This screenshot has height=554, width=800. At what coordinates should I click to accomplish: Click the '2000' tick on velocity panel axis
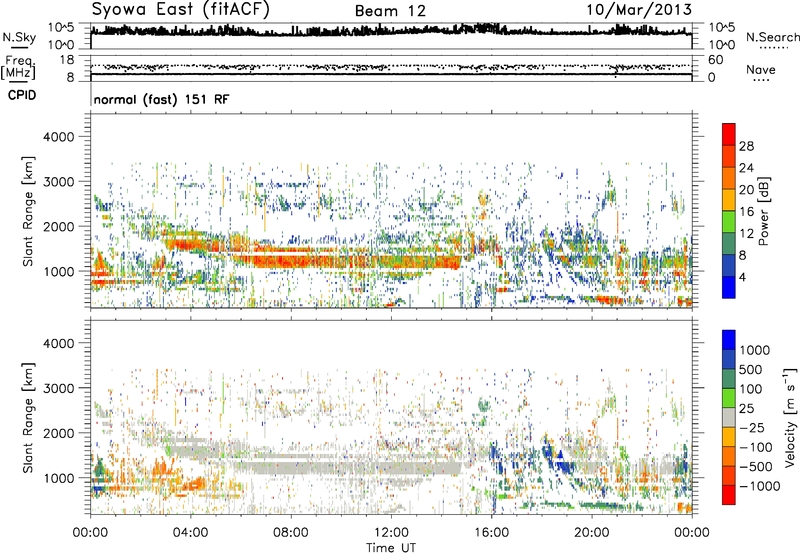click(58, 434)
